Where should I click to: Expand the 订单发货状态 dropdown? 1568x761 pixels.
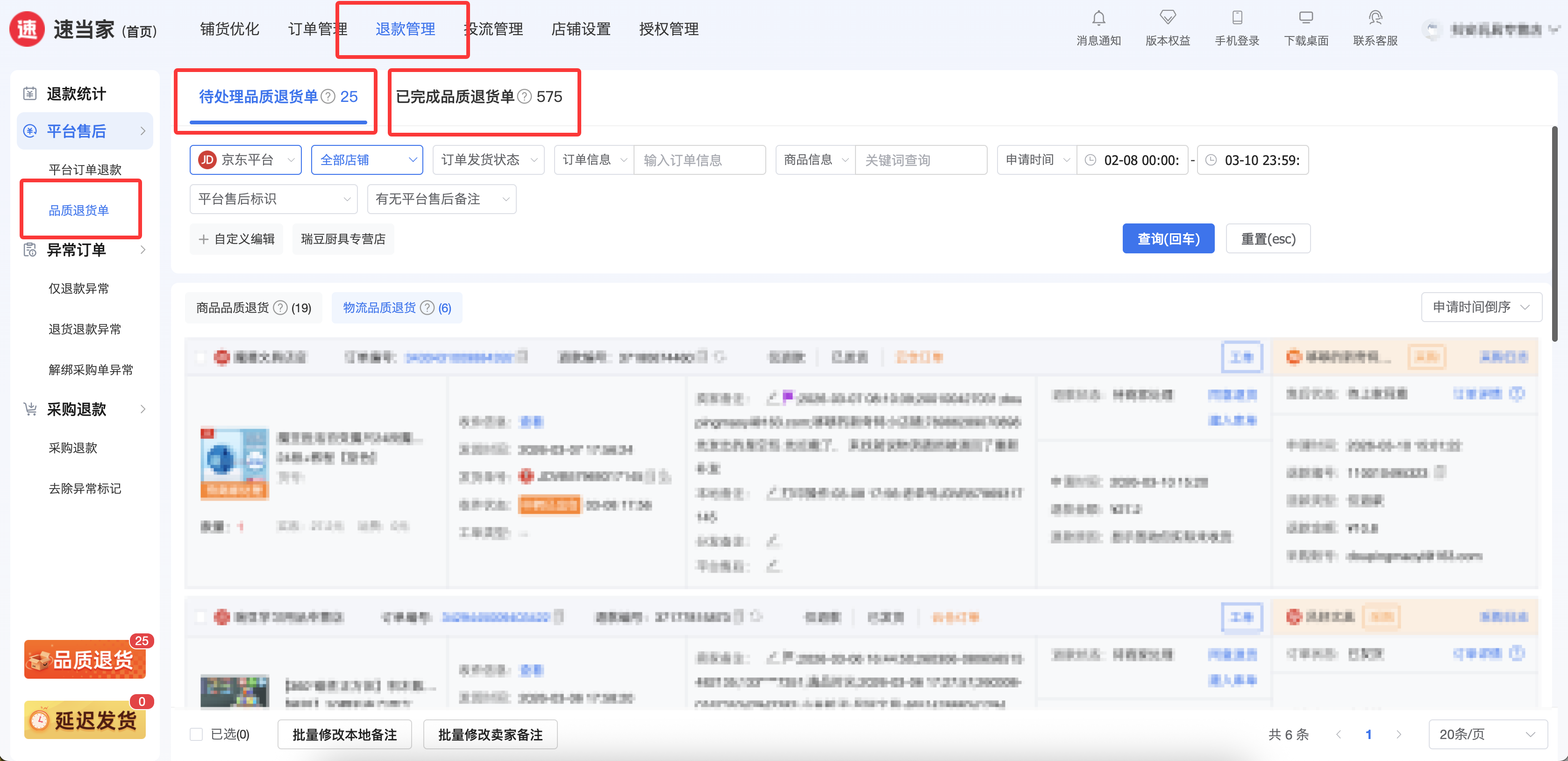click(x=488, y=160)
